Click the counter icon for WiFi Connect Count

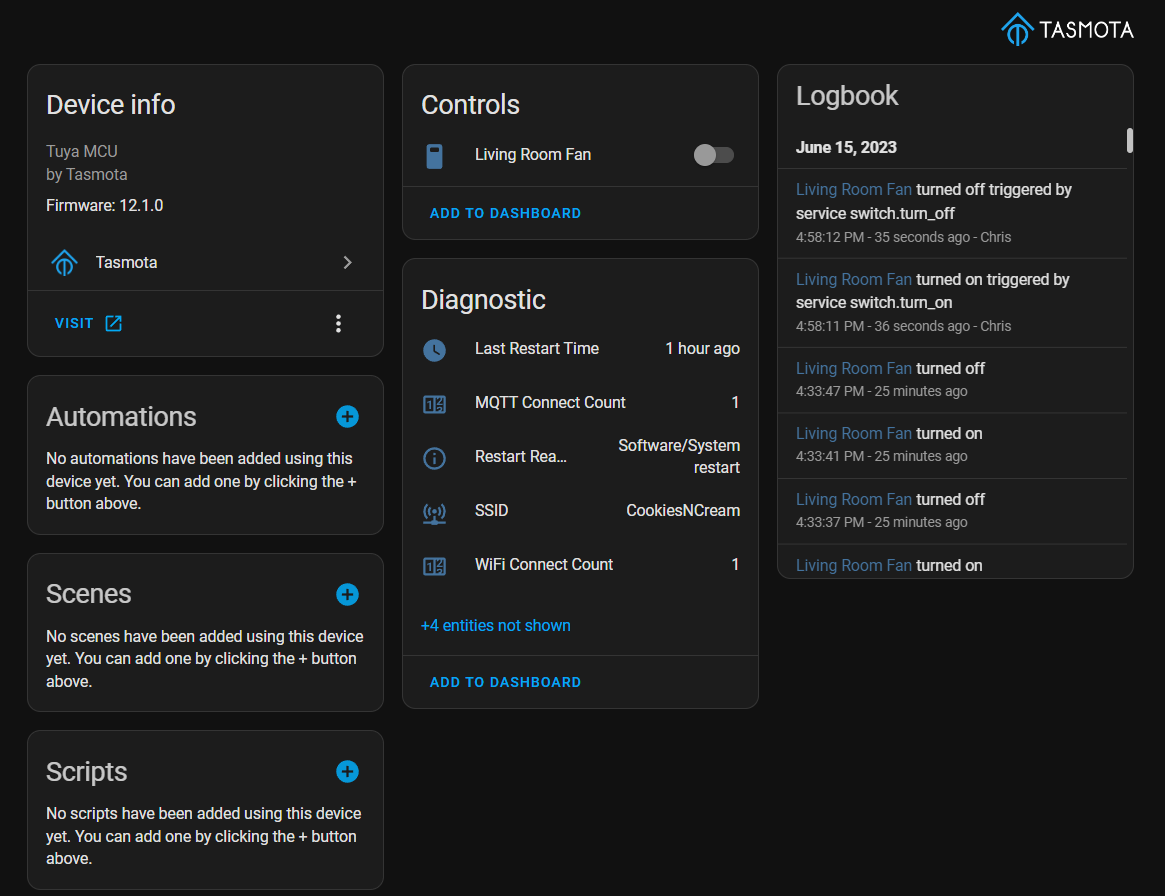[434, 565]
